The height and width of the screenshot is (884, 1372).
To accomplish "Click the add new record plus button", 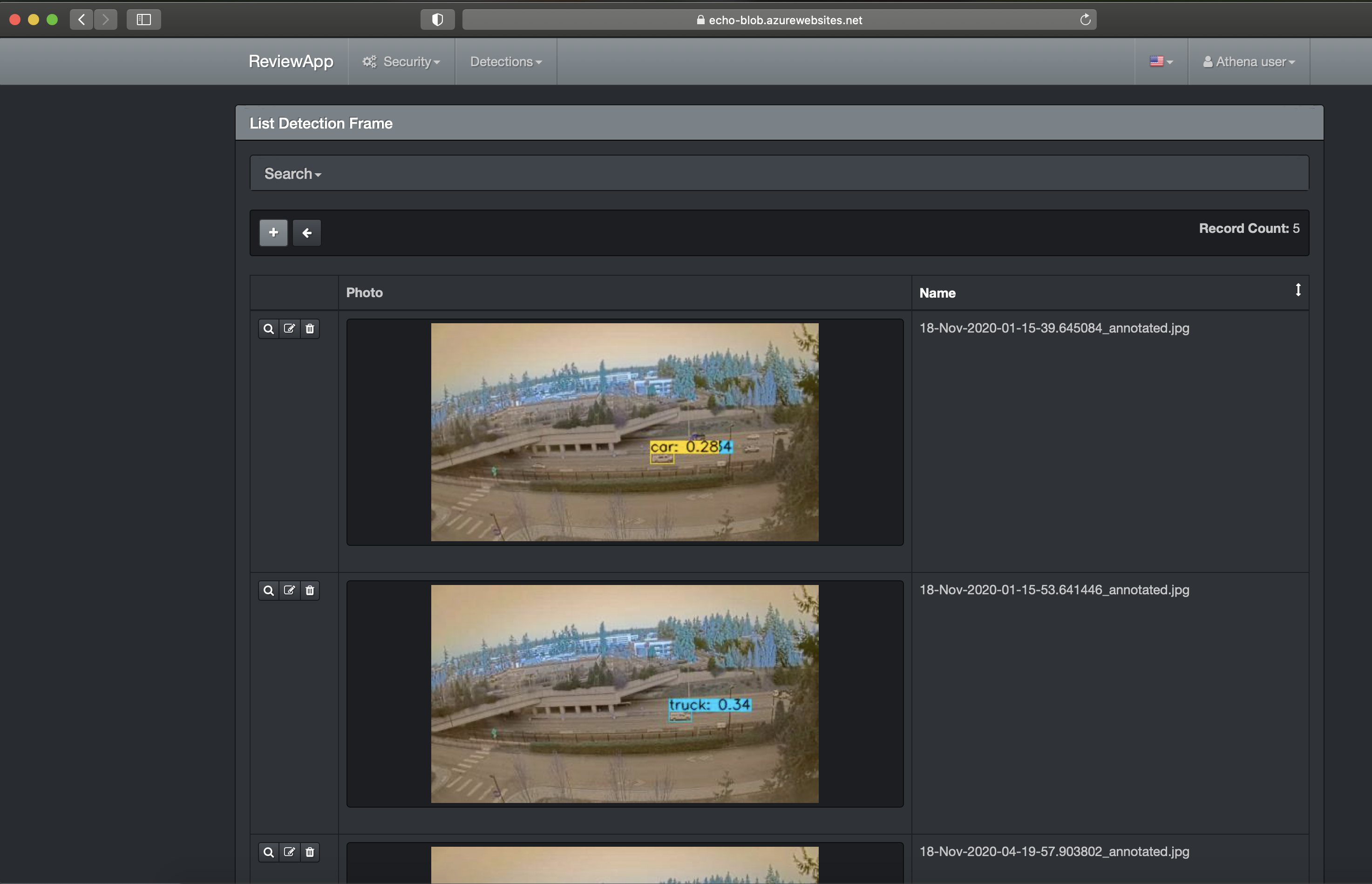I will [273, 232].
